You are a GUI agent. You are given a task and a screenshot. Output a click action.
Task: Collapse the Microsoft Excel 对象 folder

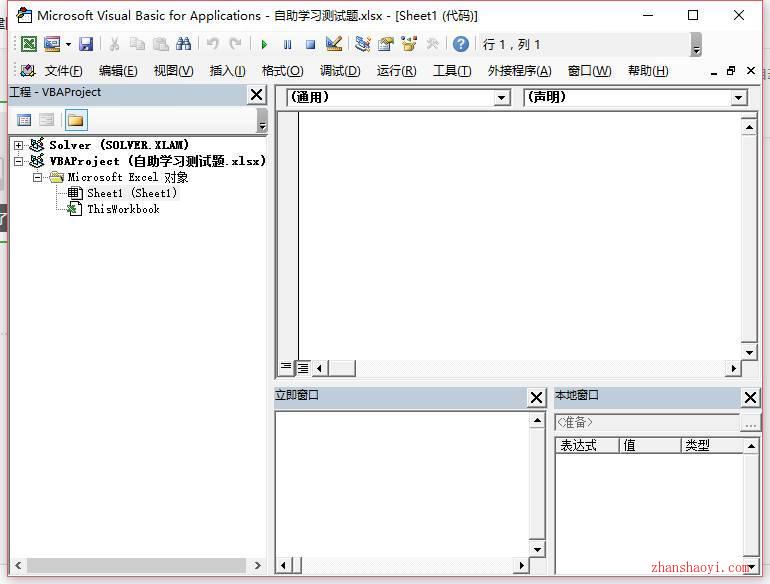coord(37,177)
